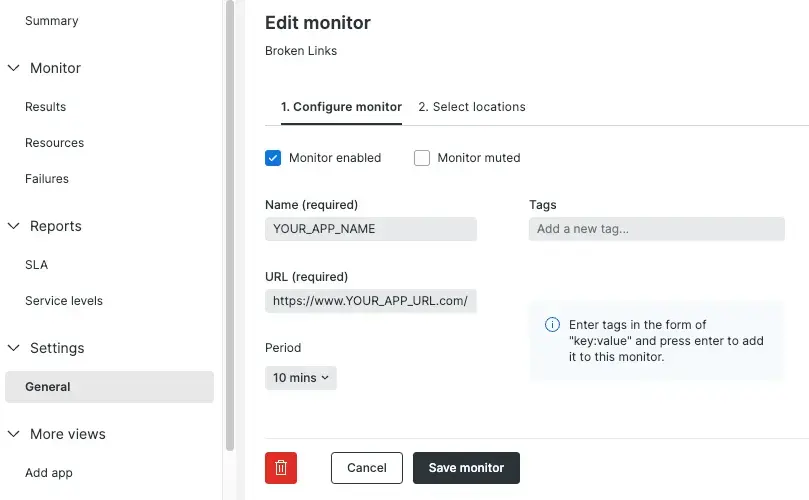Focus the URL input field
Image resolution: width=809 pixels, height=500 pixels.
coord(371,301)
